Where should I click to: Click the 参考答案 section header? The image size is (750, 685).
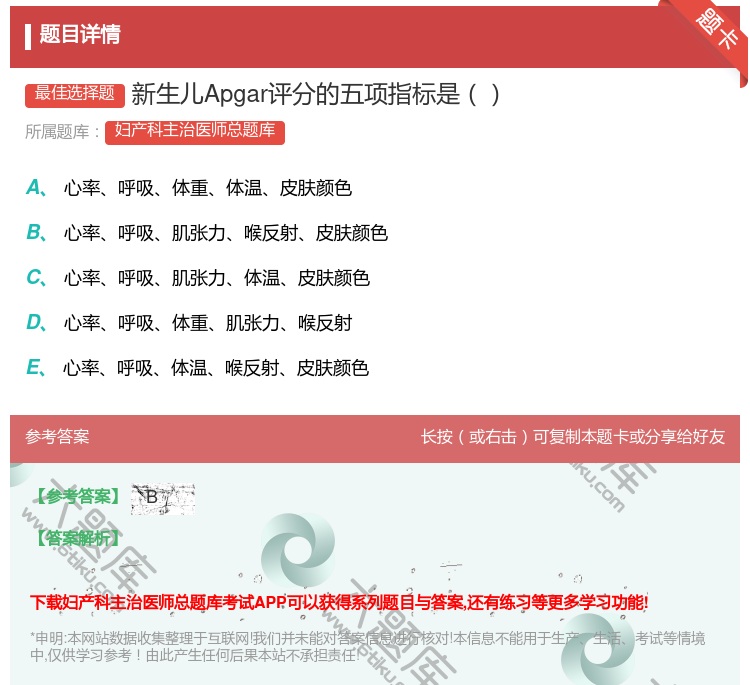tap(57, 437)
